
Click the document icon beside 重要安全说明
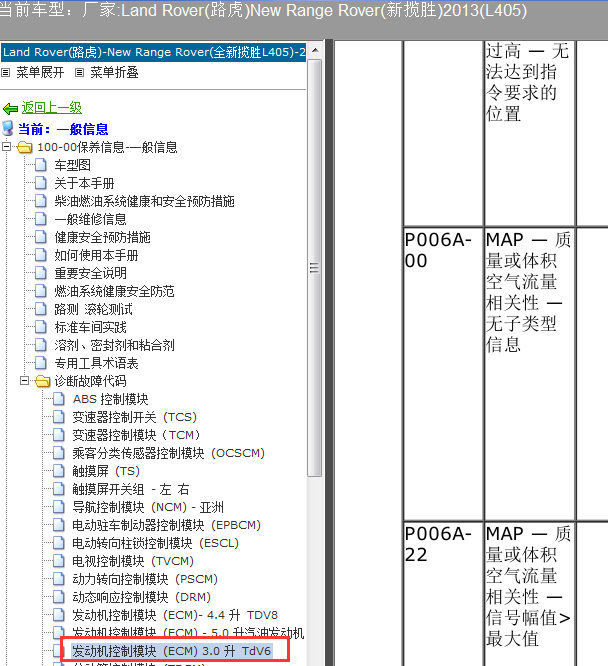point(40,273)
